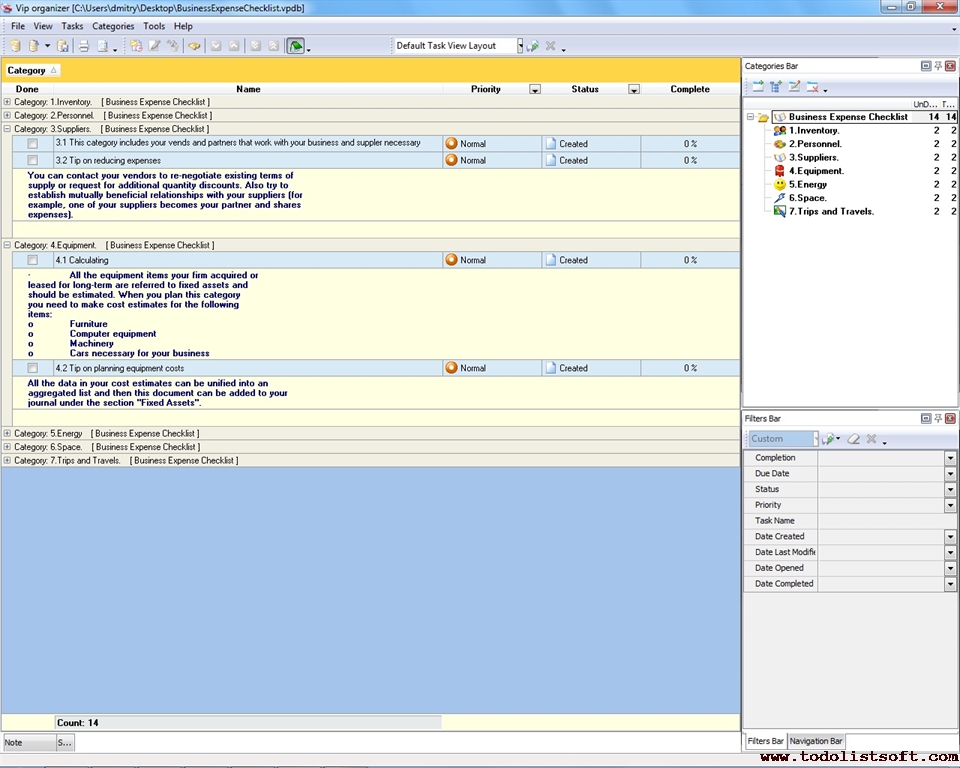Image resolution: width=960 pixels, height=768 pixels.
Task: Click the 5.Energy smiley face icon
Action: (x=780, y=185)
